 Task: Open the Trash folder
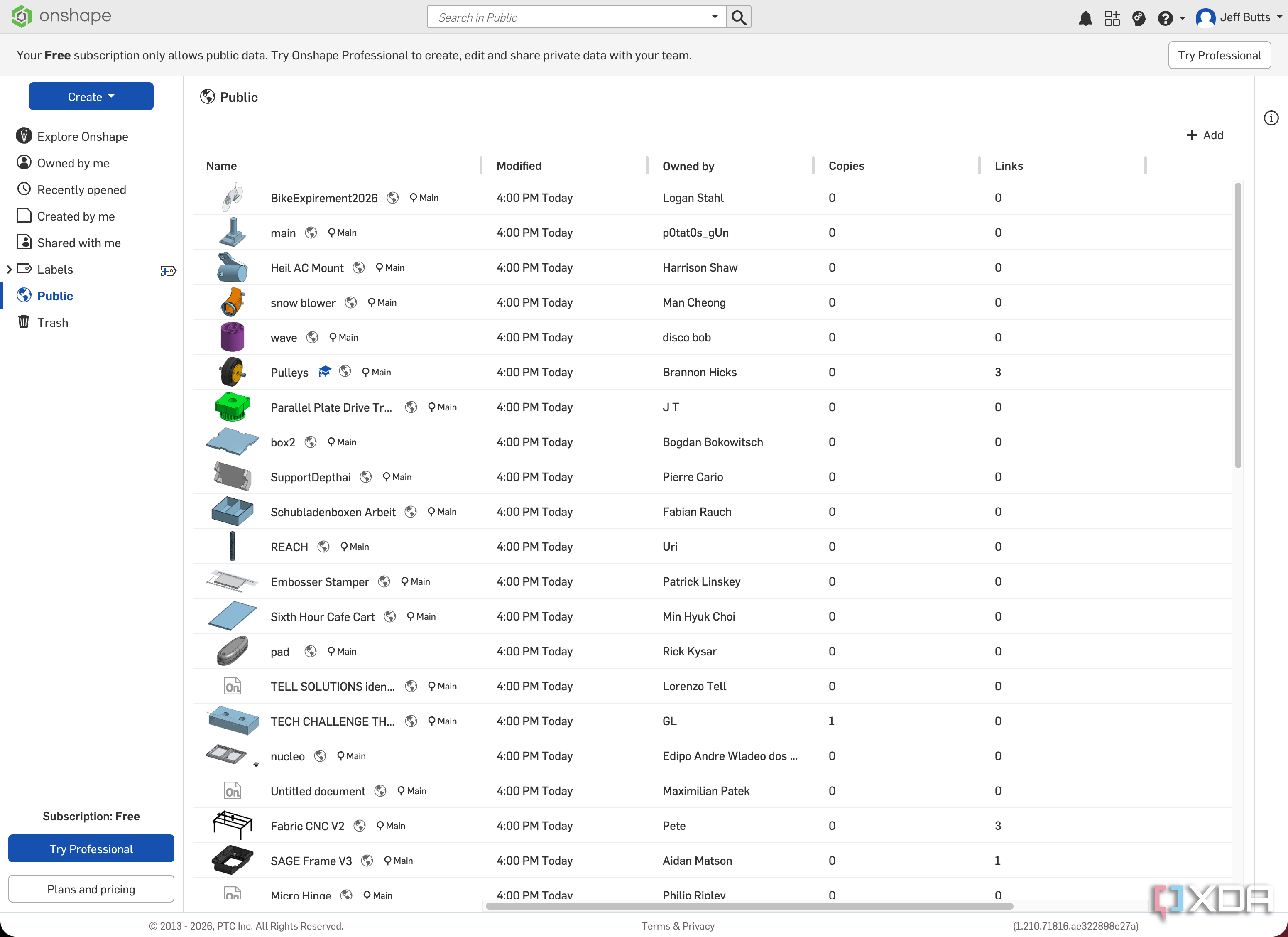pos(43,323)
